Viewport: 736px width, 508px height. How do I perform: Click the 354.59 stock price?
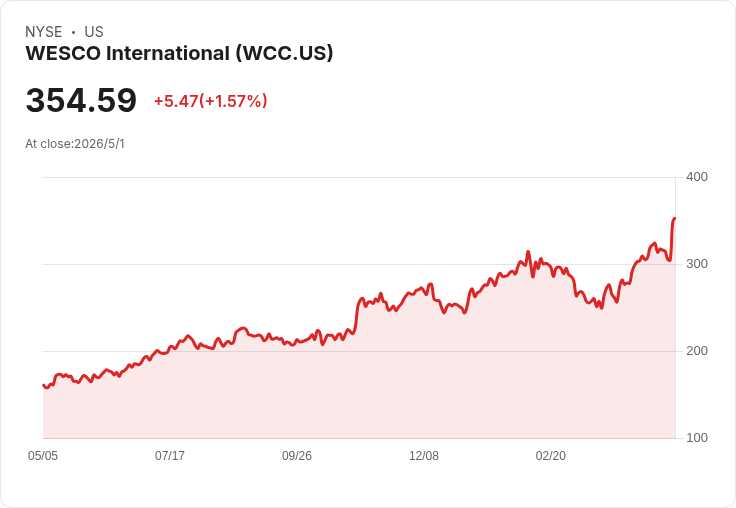tap(81, 100)
